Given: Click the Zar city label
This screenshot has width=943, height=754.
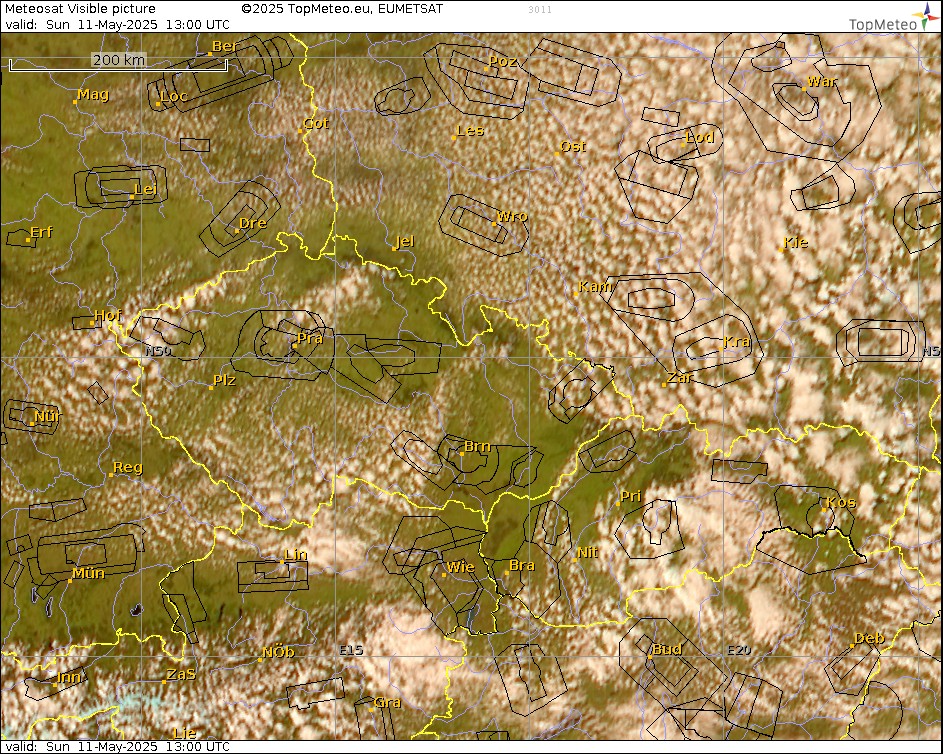Looking at the screenshot, I should [x=680, y=378].
